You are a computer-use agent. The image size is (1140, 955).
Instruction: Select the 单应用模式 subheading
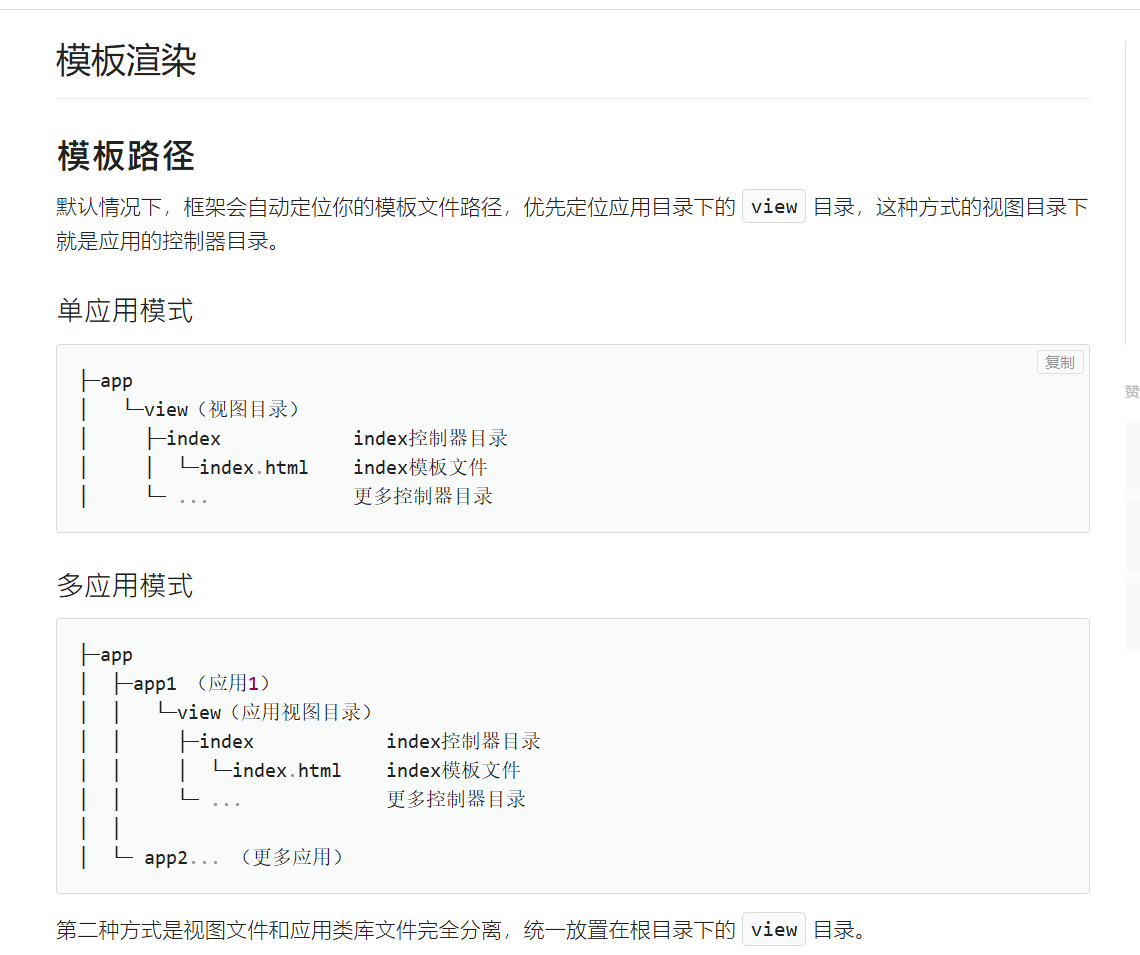coord(125,310)
